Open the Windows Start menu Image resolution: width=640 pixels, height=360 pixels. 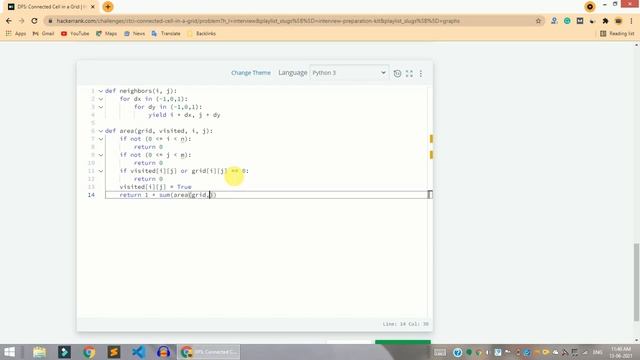10,352
